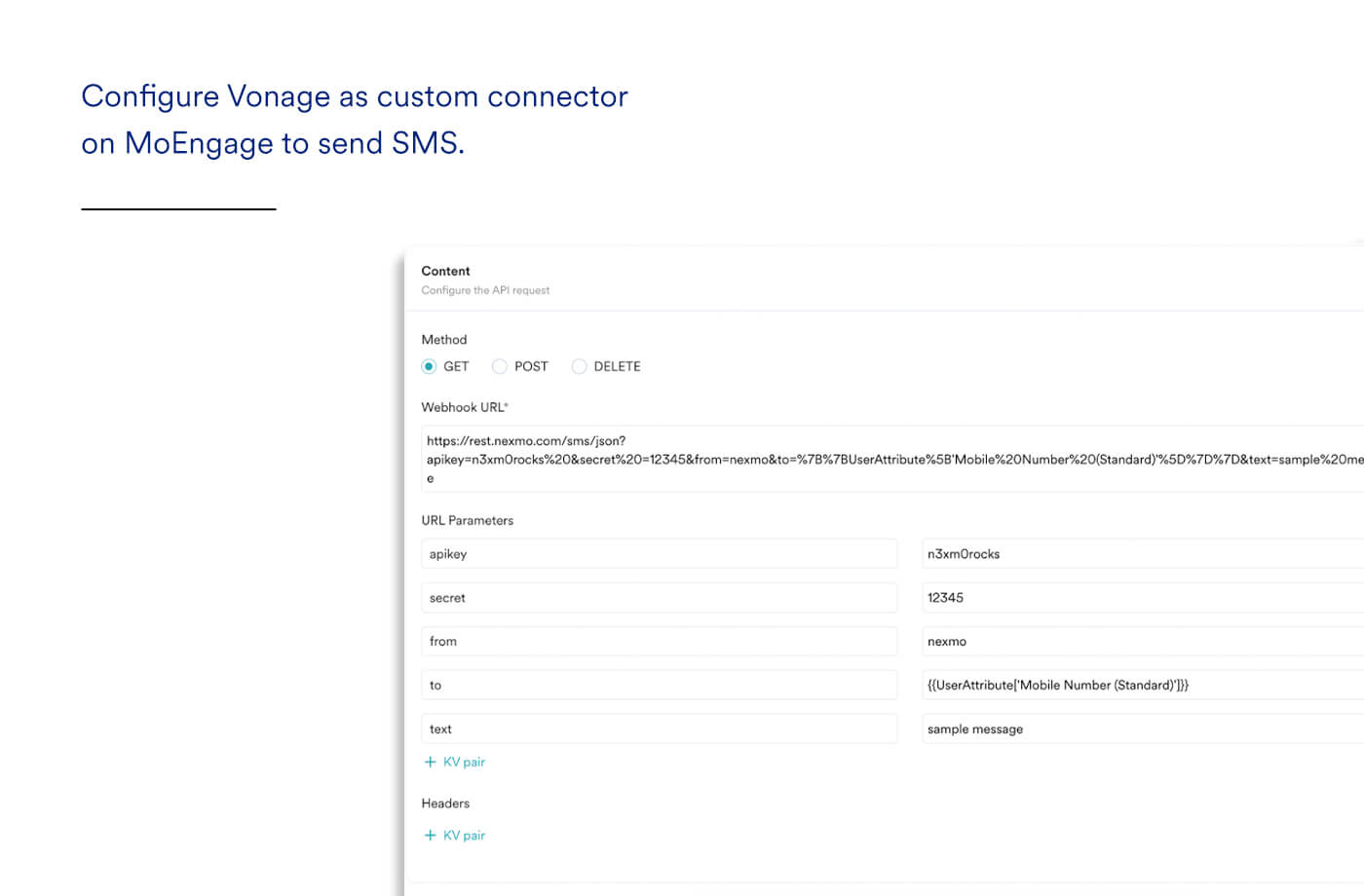Screen dimensions: 1364x896
Task: Edit the apikey parameter key field
Action: click(x=660, y=554)
